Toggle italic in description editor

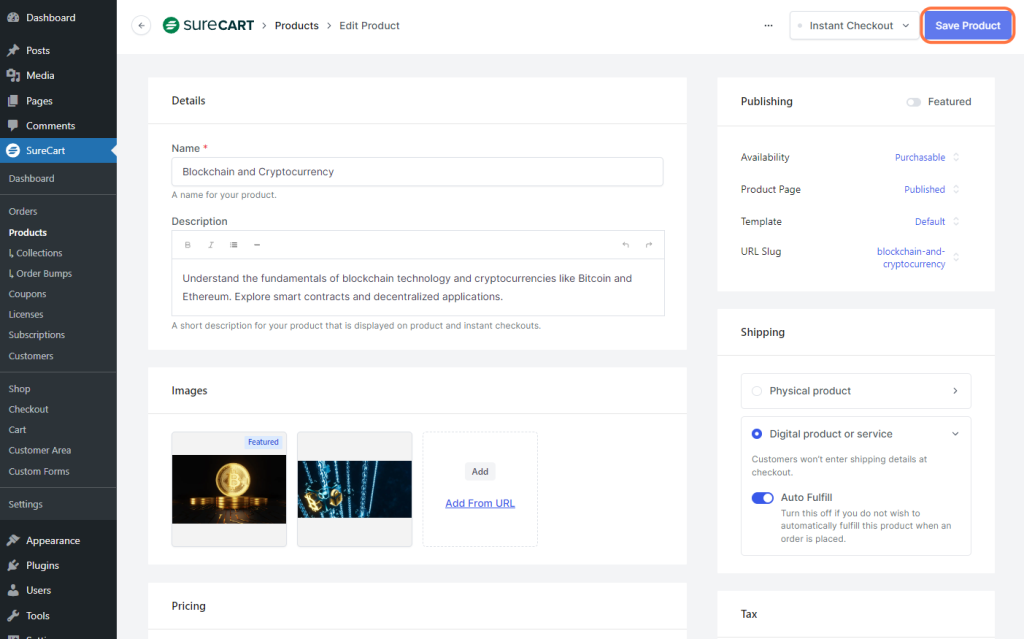(211, 245)
